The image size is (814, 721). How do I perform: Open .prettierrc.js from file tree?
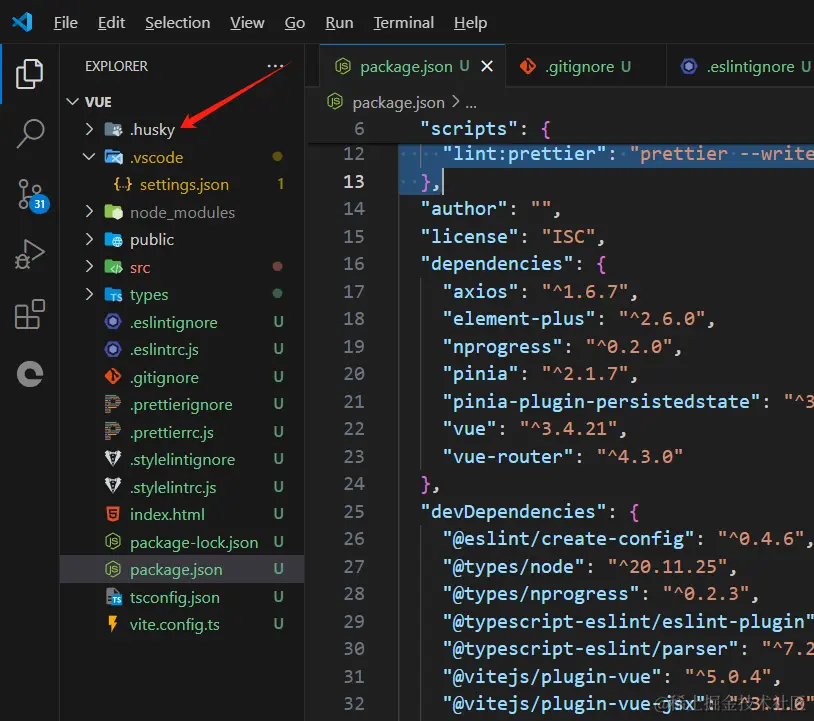[x=171, y=432]
